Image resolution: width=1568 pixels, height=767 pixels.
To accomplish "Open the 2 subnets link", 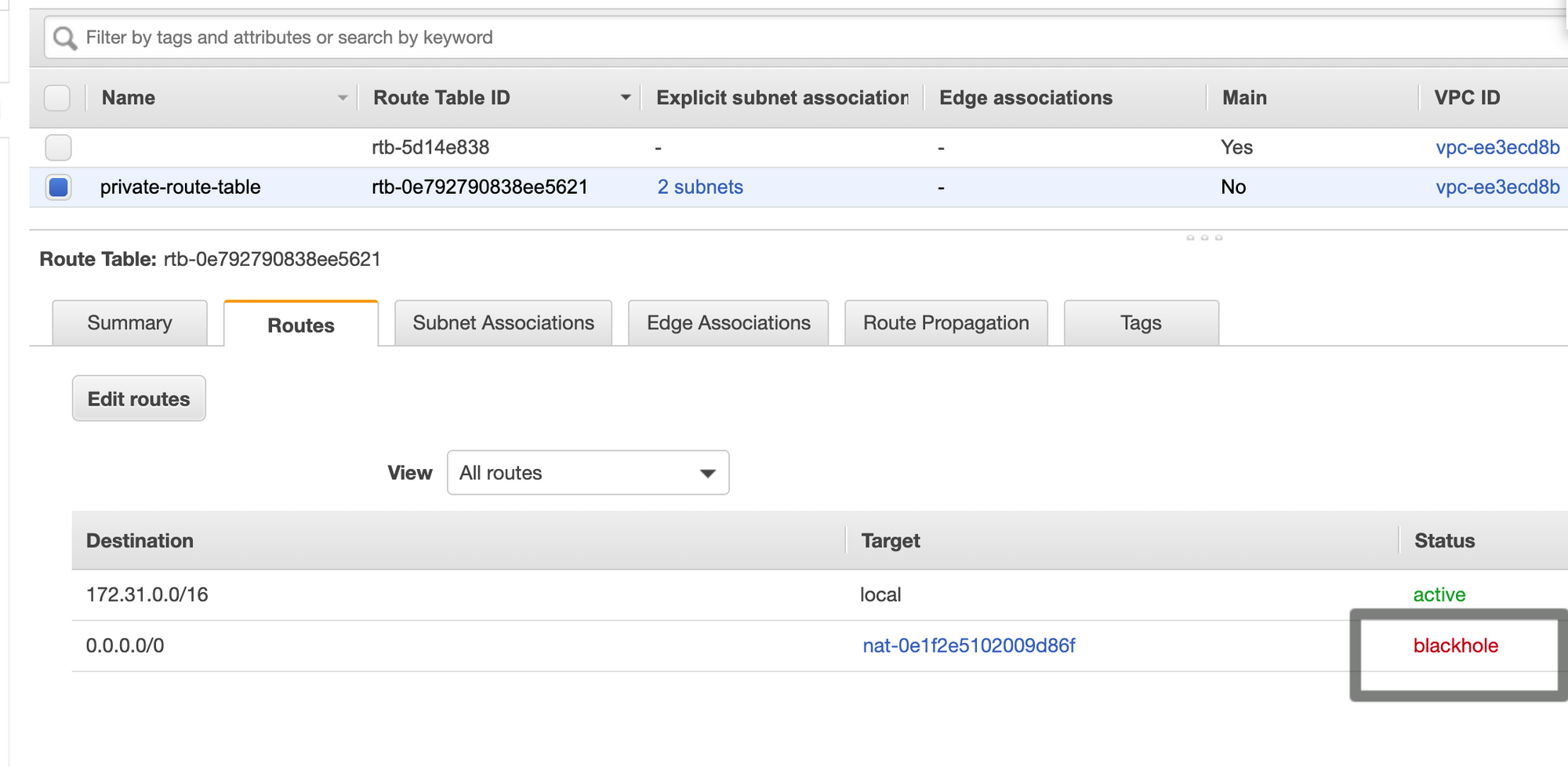I will (x=700, y=187).
